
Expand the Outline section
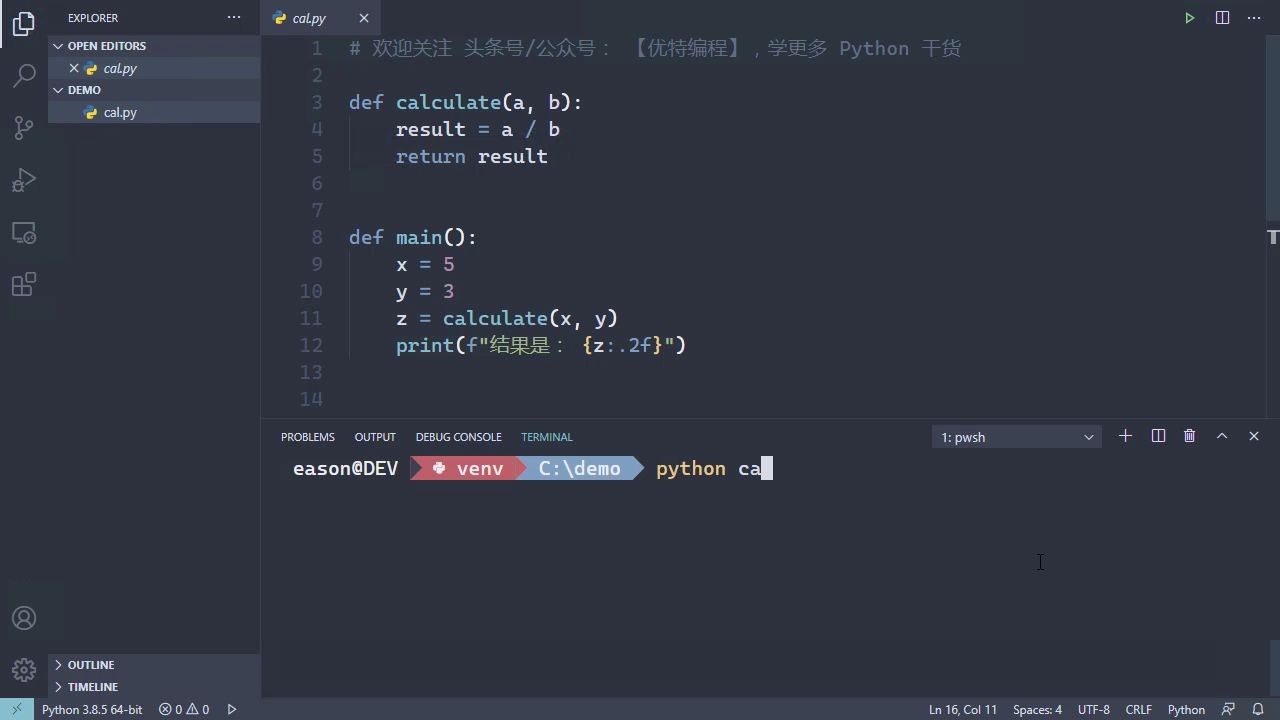[154, 665]
